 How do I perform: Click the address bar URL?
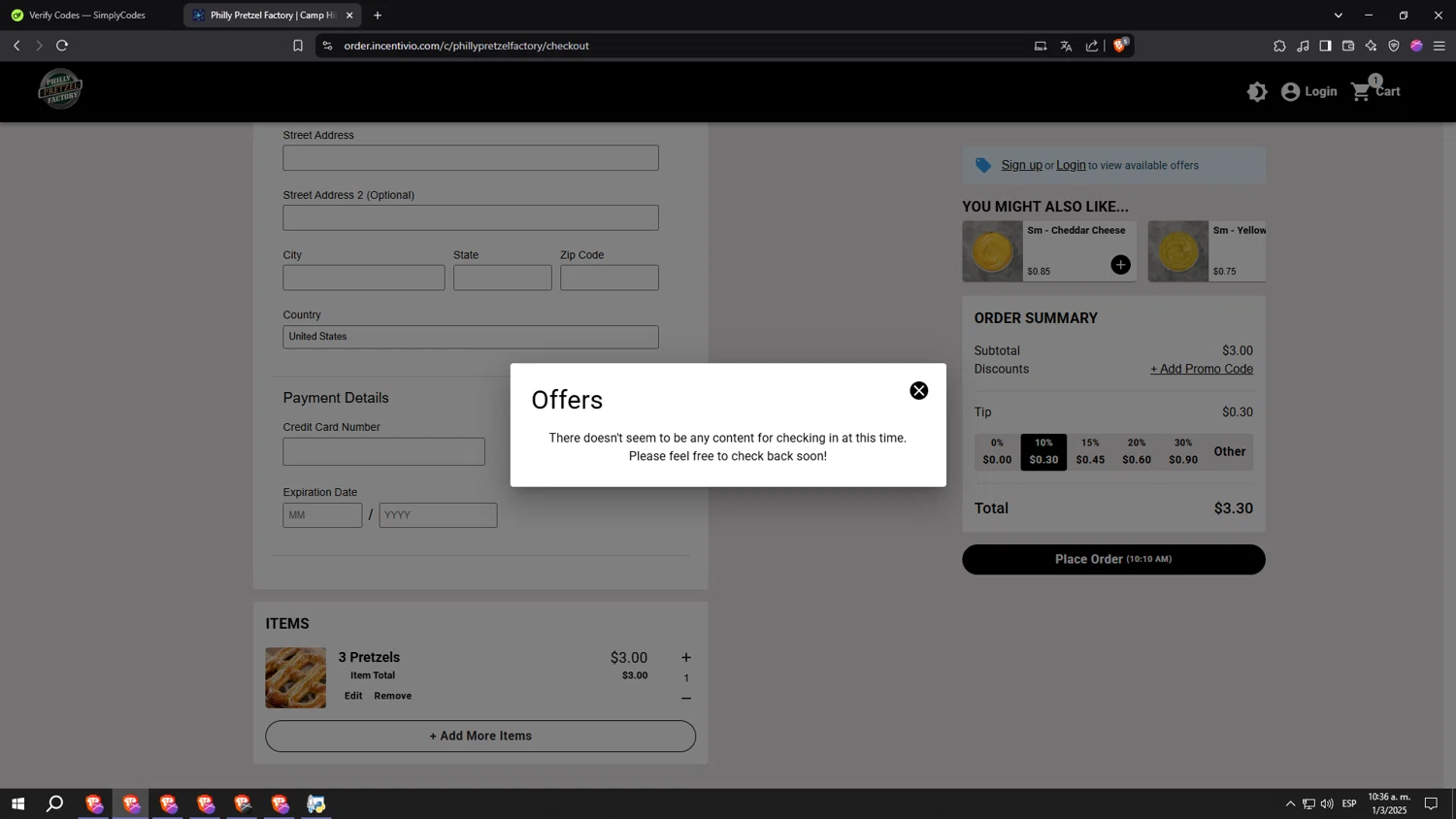pyautogui.click(x=466, y=46)
